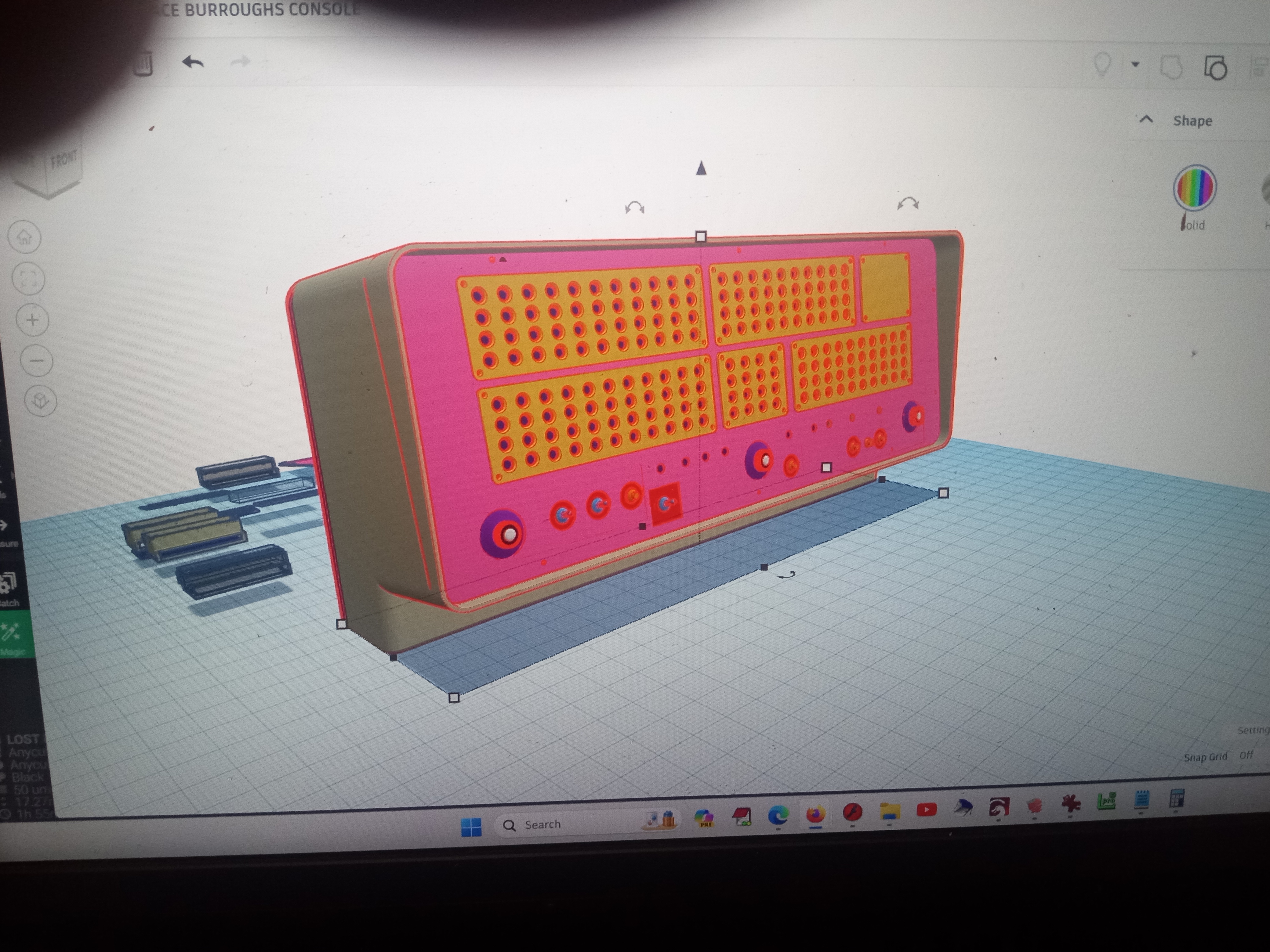Open the red splat app icon in taskbar
The image size is (1270, 952).
click(1071, 803)
